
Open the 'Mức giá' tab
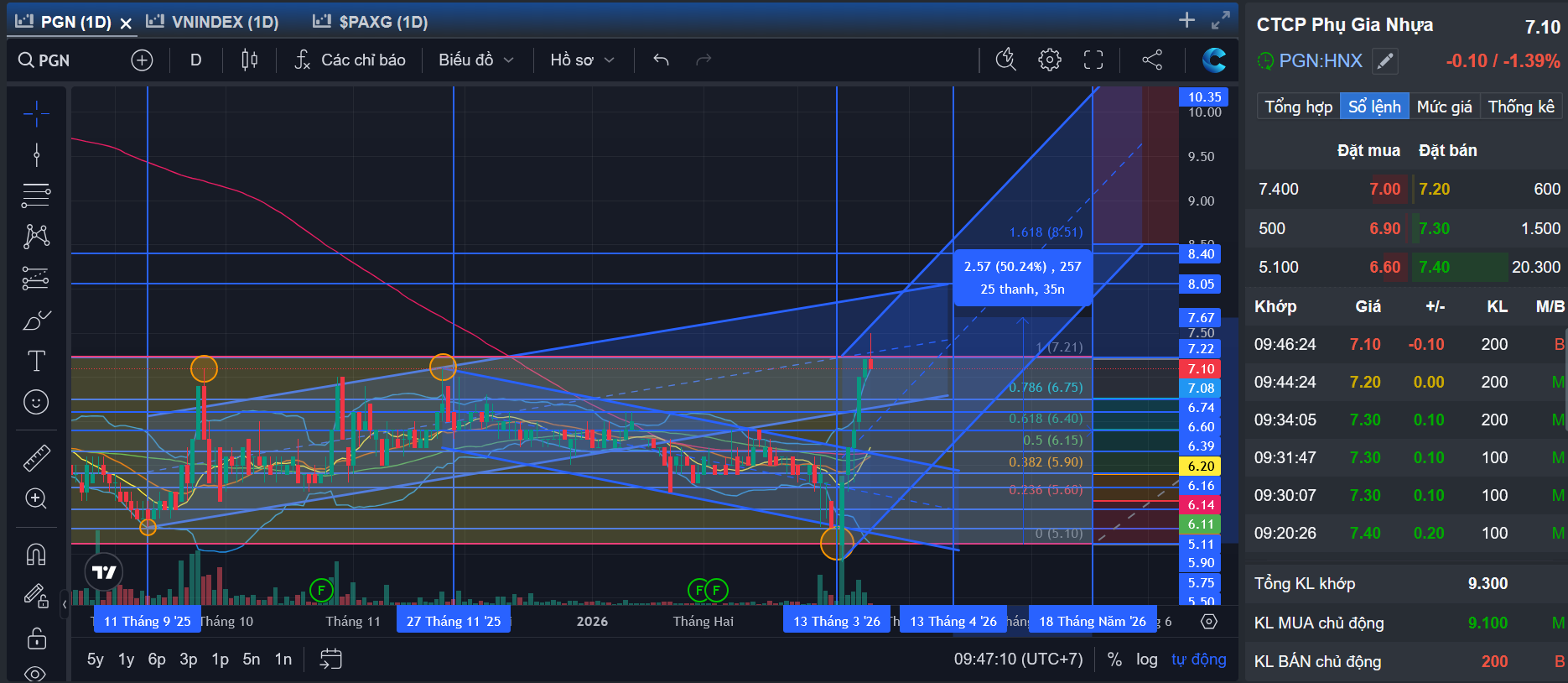(x=1444, y=107)
